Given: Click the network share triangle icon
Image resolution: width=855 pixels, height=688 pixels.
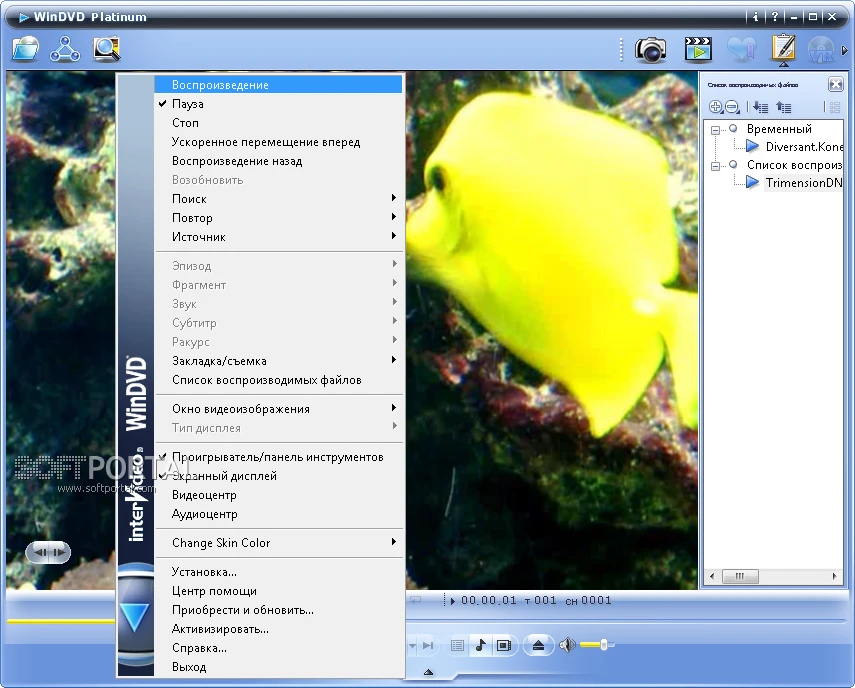Looking at the screenshot, I should click(x=65, y=49).
